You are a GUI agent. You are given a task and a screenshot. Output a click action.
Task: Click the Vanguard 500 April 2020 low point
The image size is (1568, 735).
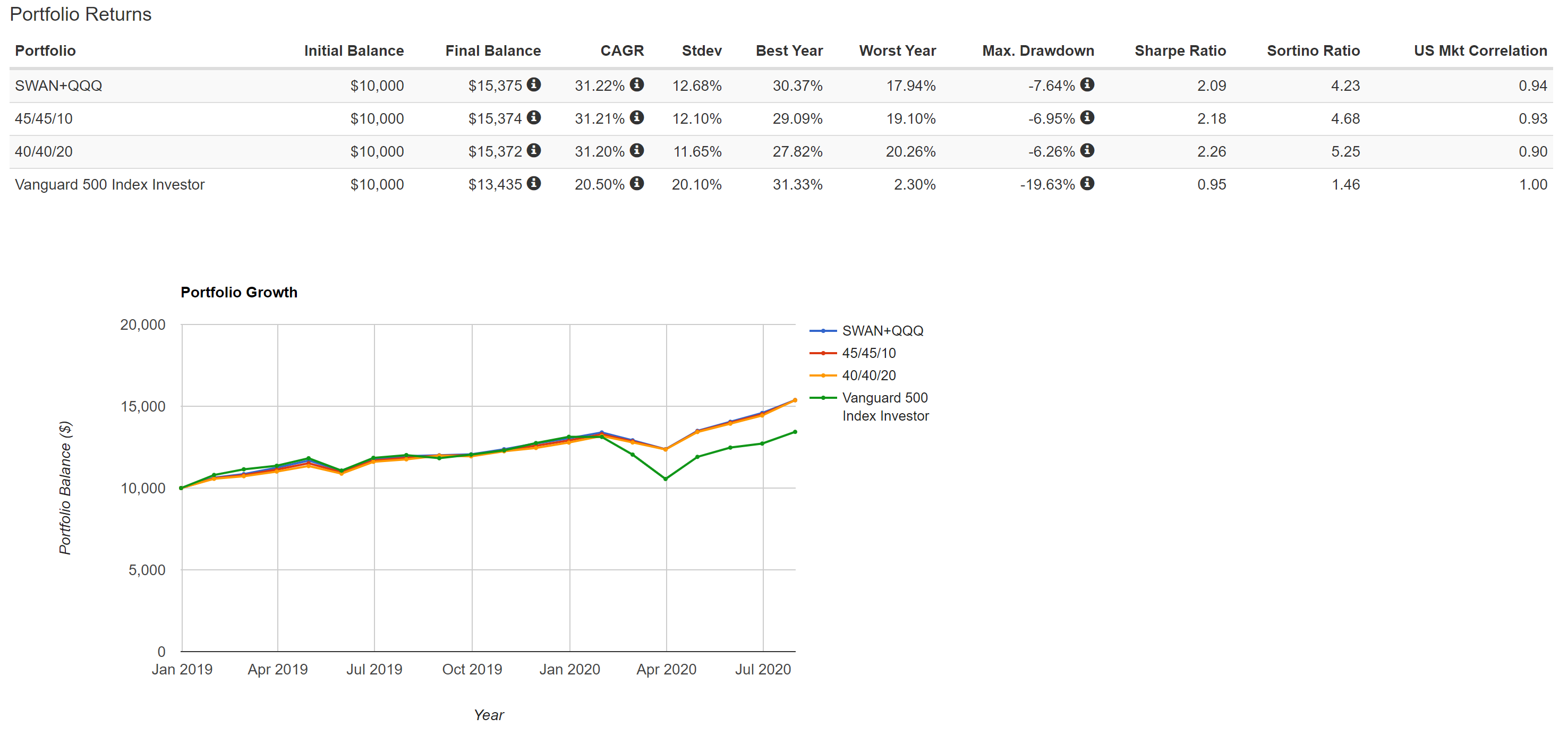coord(666,479)
